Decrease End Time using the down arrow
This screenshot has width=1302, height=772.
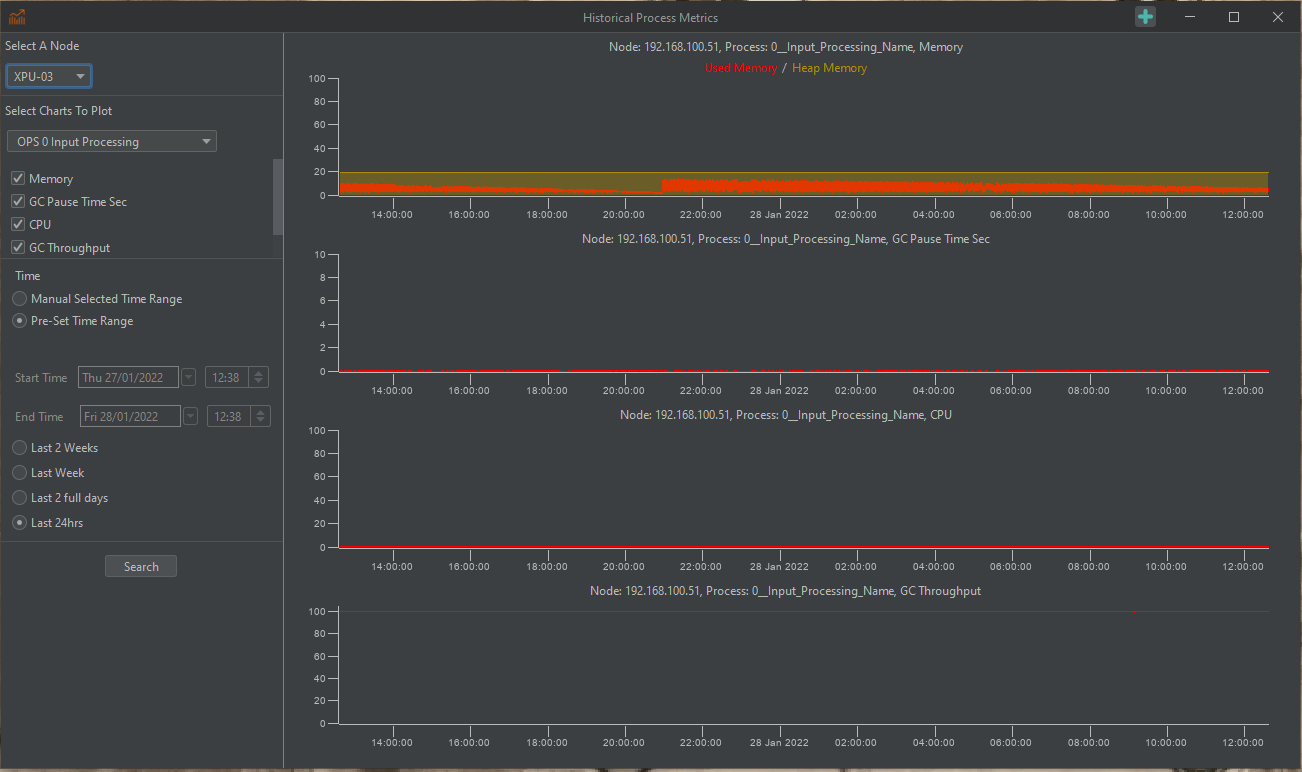[x=260, y=421]
